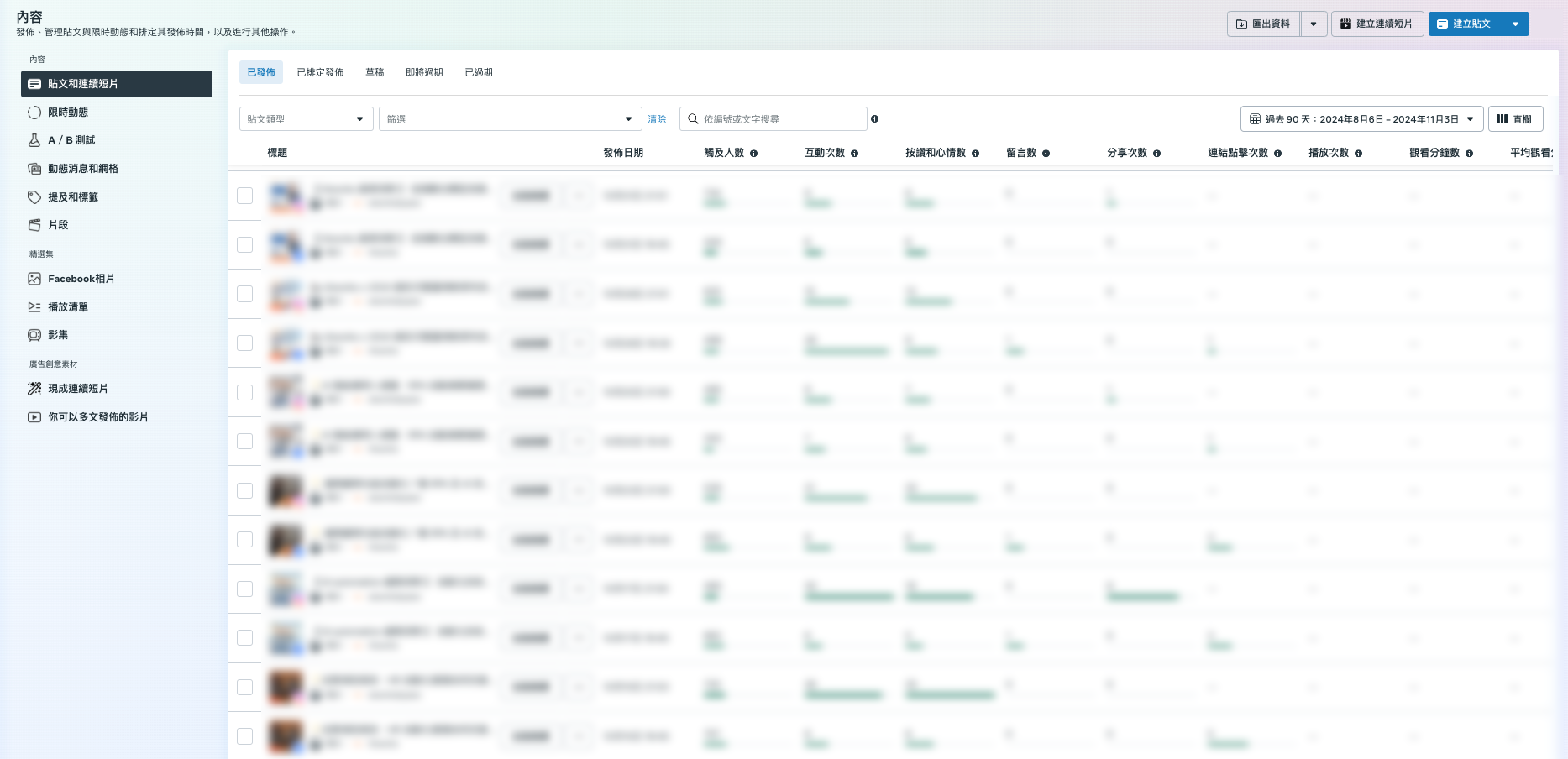Select 動態消息和網格 icon in sidebar

pos(34,169)
